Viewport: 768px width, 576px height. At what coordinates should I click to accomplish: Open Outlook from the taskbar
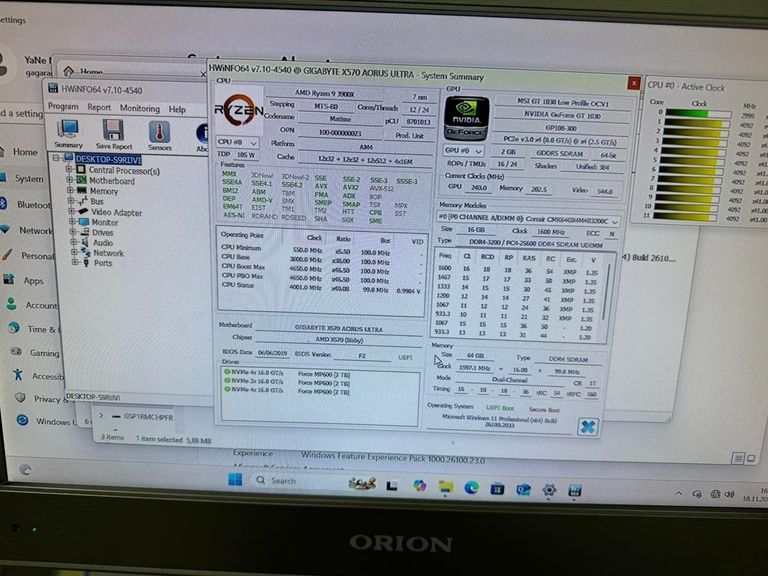(x=523, y=489)
